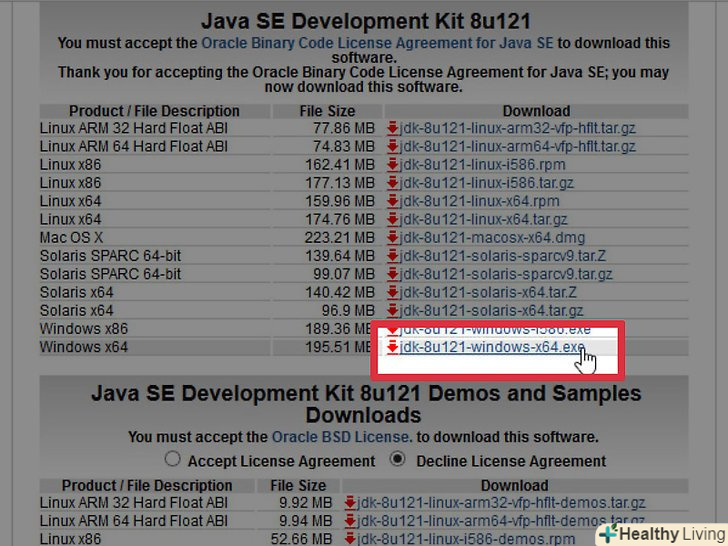Click download arrow icon beside jdk-8u121-solaris-x64.tar.gz
728x546 pixels.
393,310
